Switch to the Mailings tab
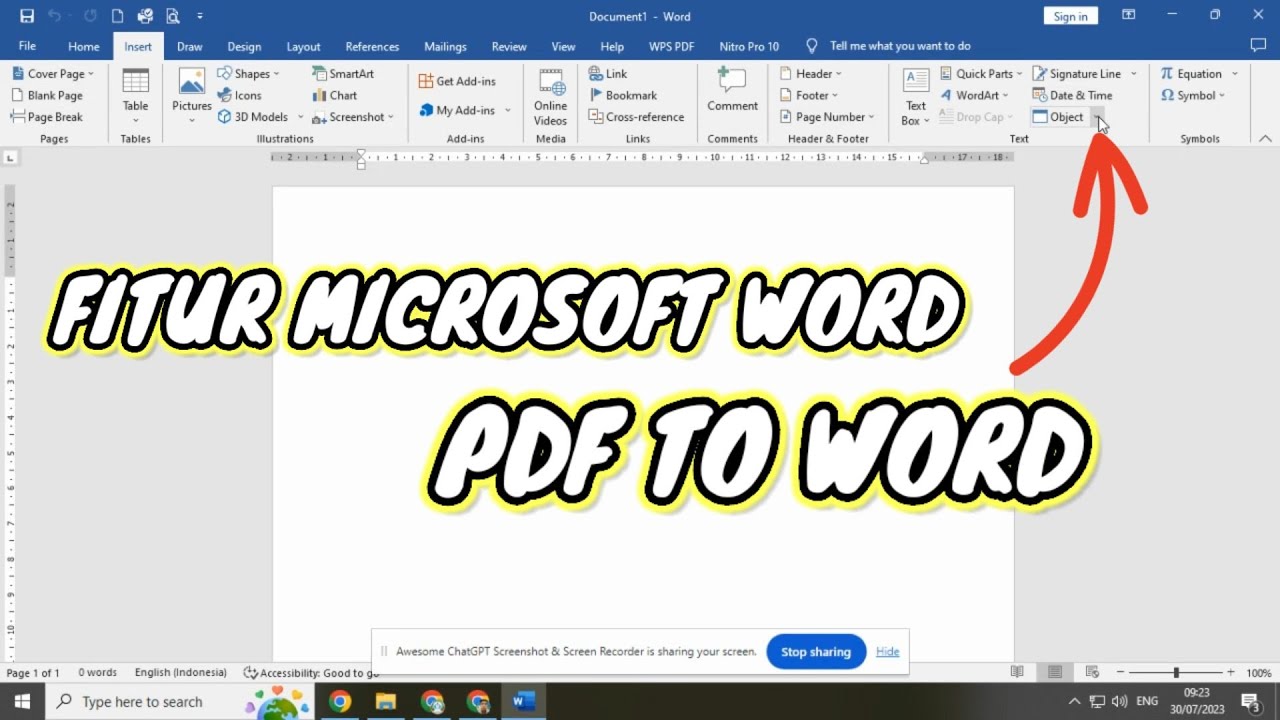Viewport: 1280px width, 720px height. (x=445, y=46)
